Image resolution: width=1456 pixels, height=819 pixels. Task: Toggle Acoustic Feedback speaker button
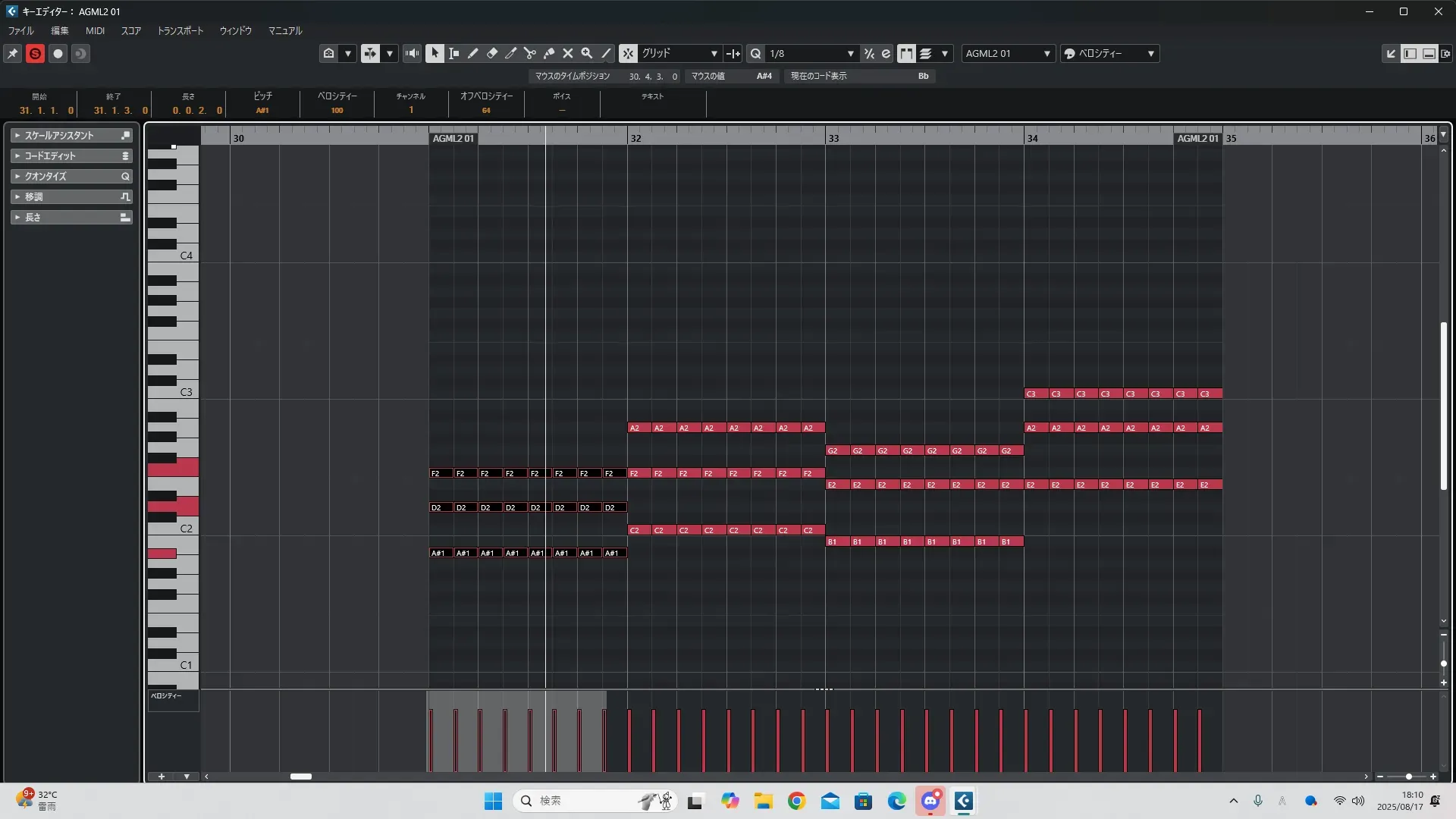(412, 54)
